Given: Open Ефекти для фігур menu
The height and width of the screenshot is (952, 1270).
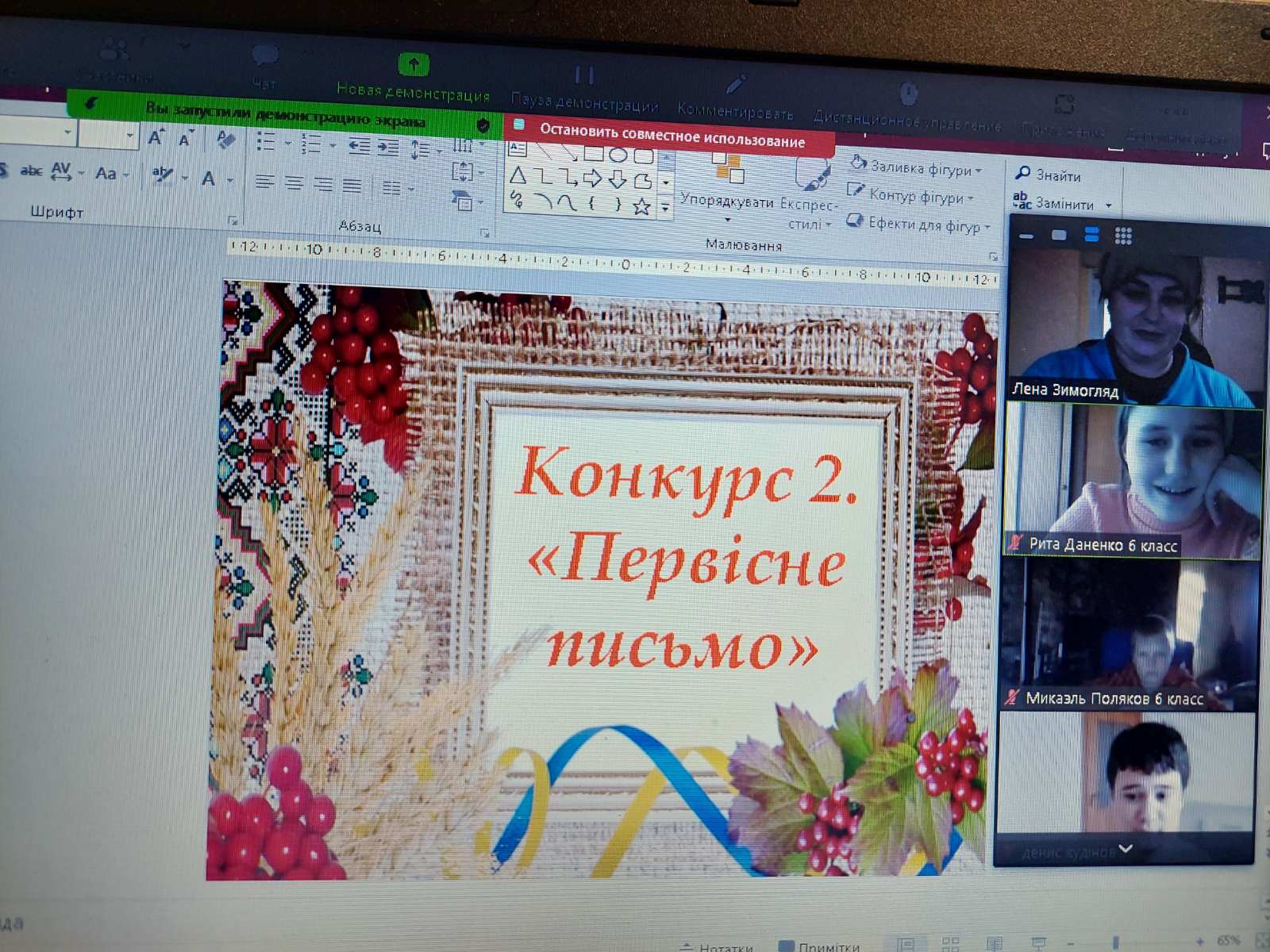Looking at the screenshot, I should pyautogui.click(x=918, y=224).
